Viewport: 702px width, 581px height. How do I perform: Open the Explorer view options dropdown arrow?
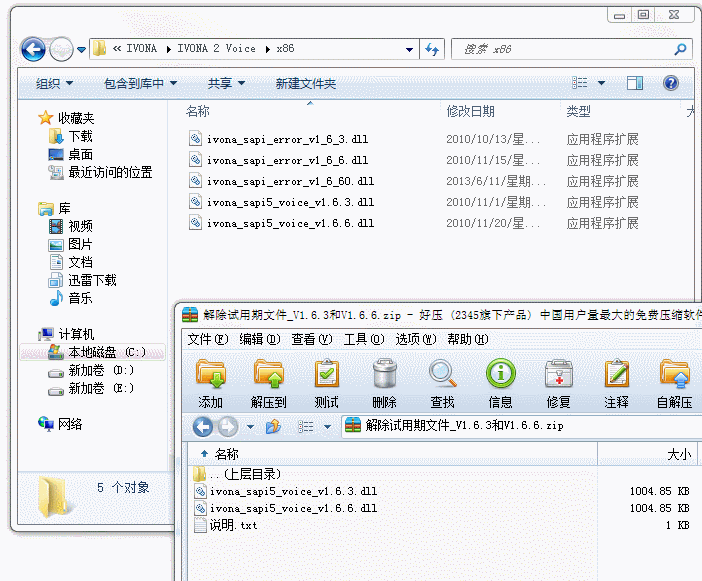click(601, 83)
